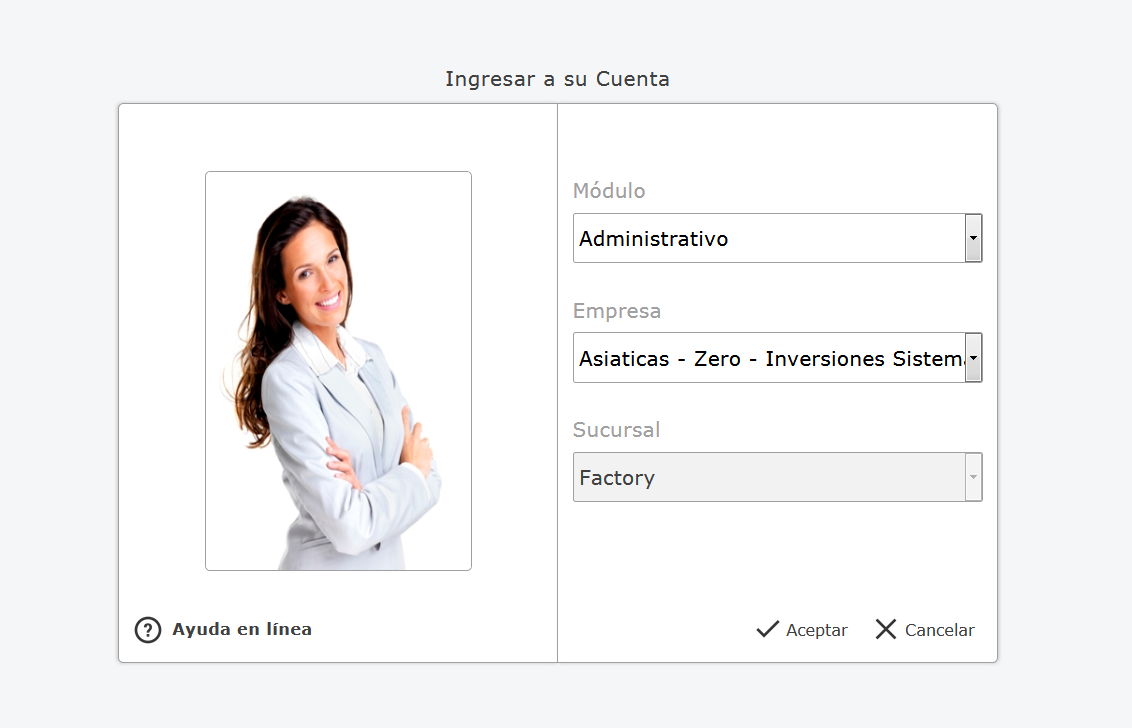Click the Cancelar X icon

pyautogui.click(x=885, y=629)
